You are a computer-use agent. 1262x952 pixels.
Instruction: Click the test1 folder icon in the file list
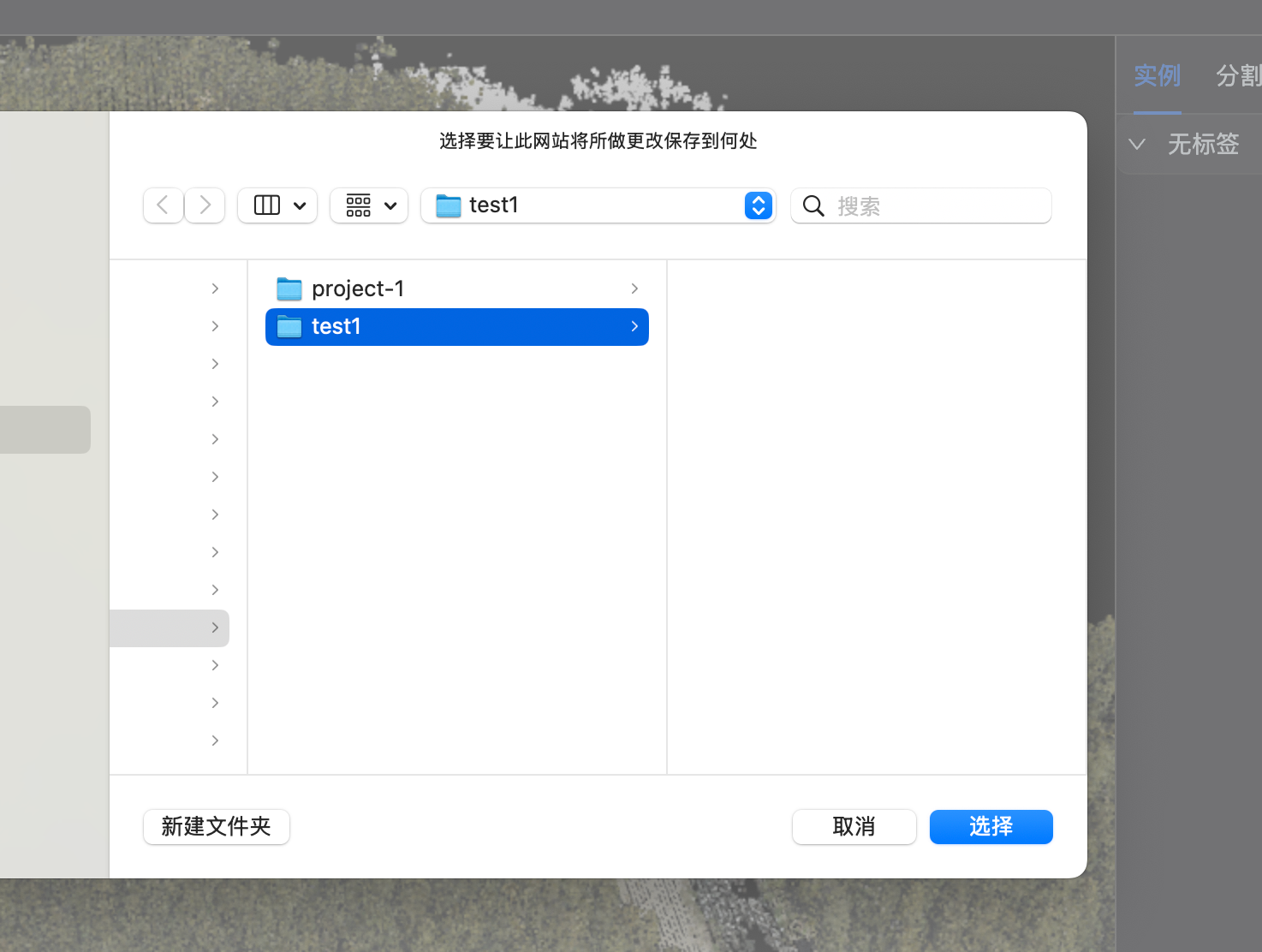(289, 326)
